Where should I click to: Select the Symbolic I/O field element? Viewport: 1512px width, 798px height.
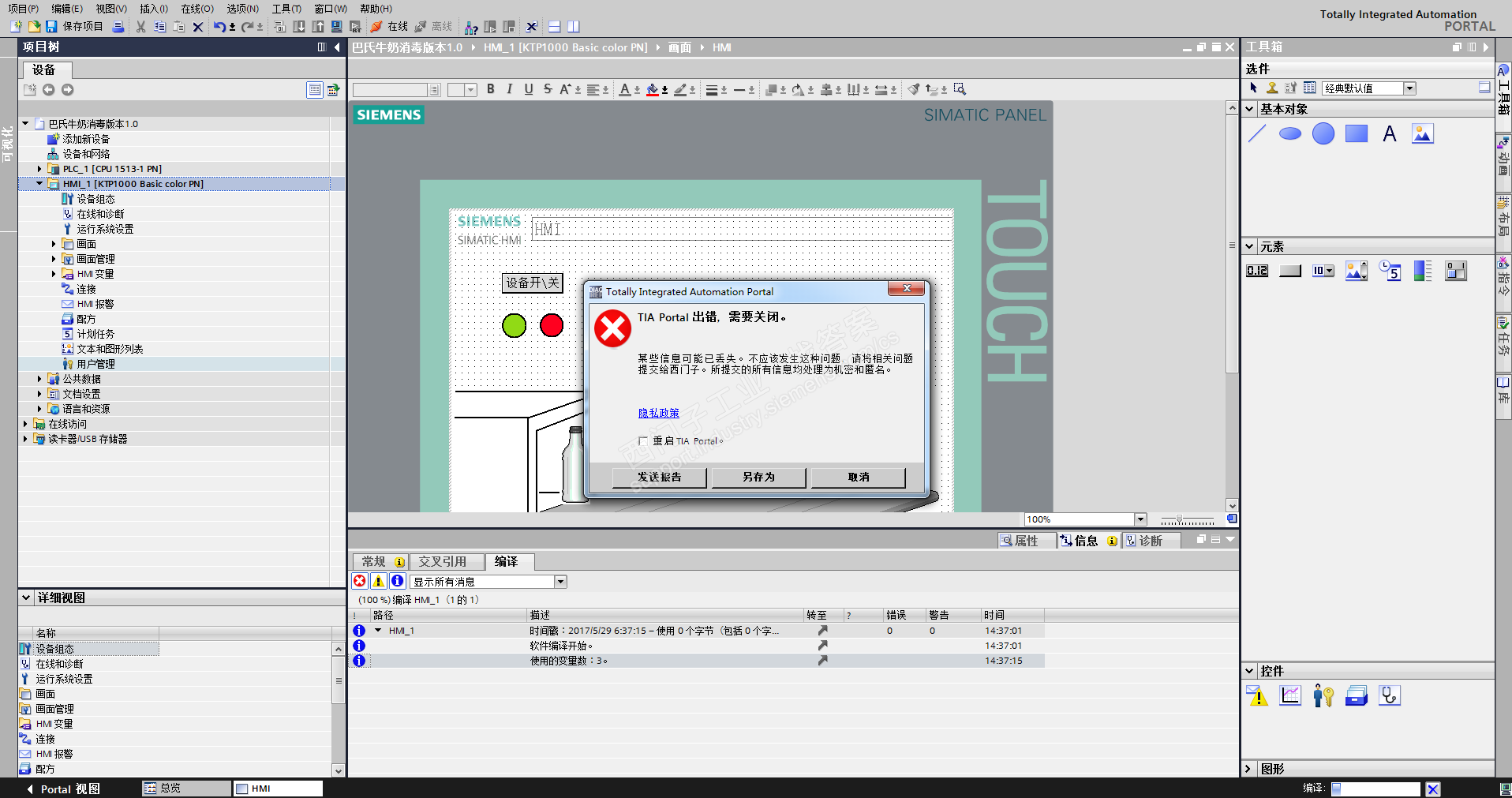point(1323,272)
